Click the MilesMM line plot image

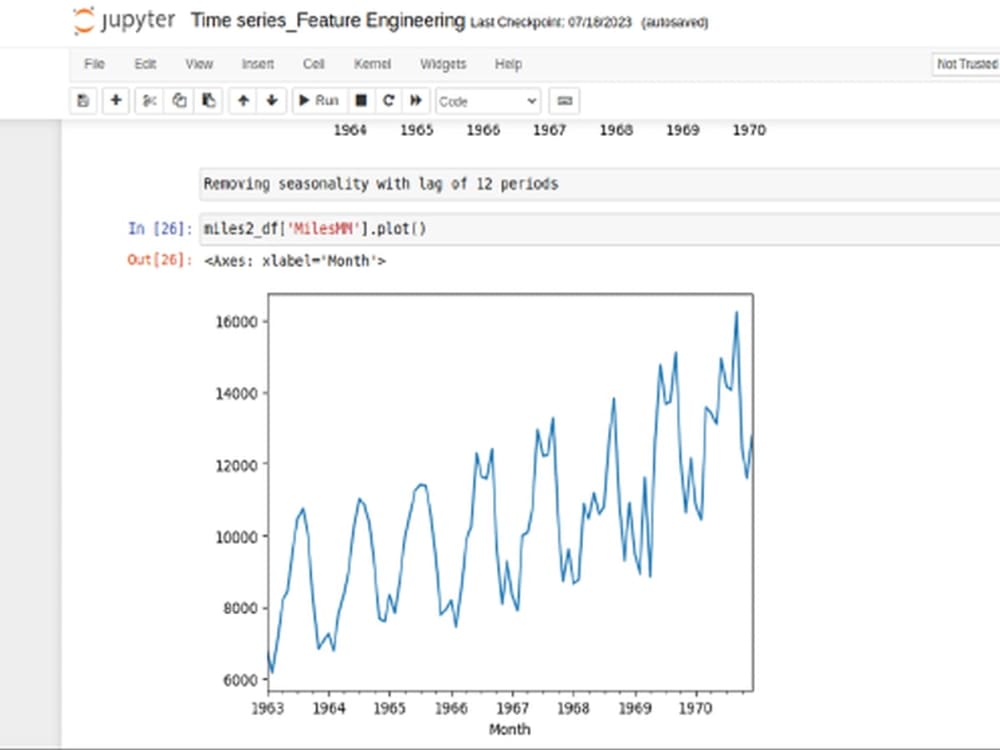[x=485, y=514]
